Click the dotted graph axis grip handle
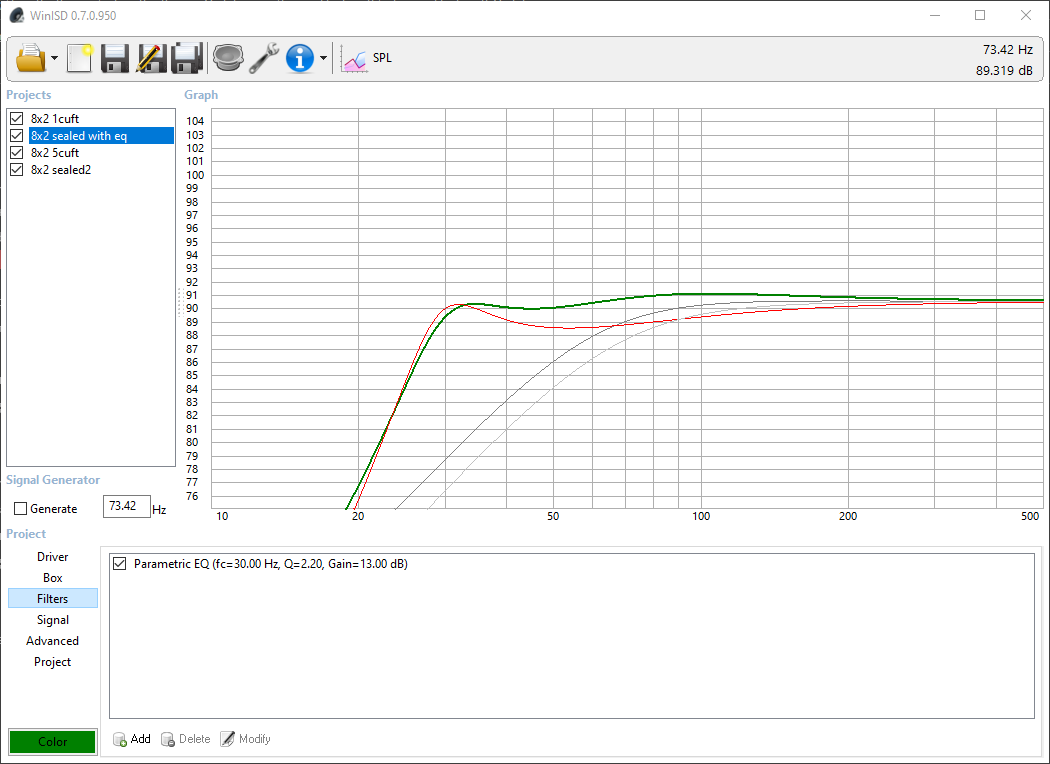The width and height of the screenshot is (1050, 764). coord(179,302)
